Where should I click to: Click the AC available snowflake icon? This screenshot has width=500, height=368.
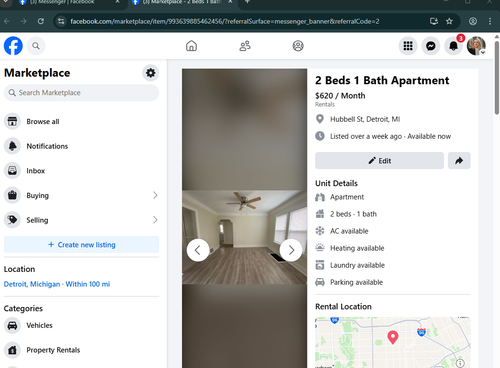click(320, 231)
